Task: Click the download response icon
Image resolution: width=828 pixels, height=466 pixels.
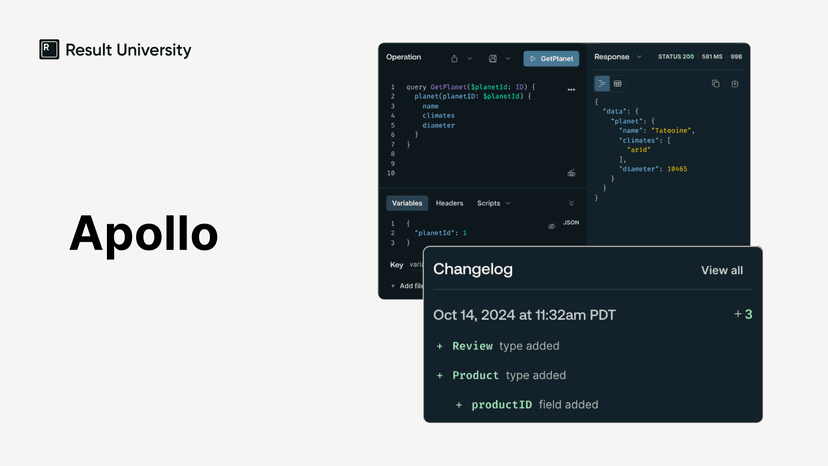Action: coord(735,84)
